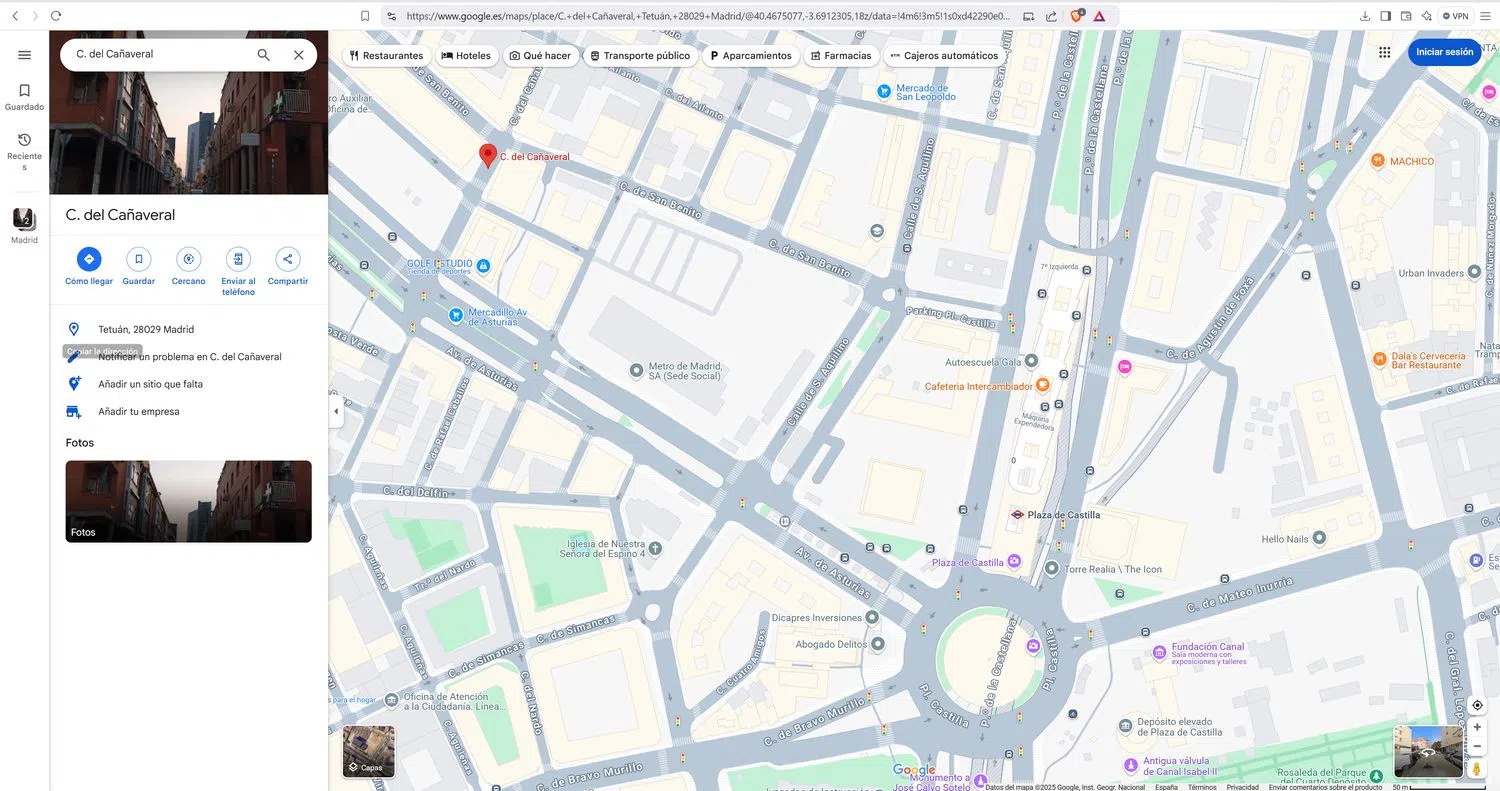Image resolution: width=1500 pixels, height=791 pixels.
Task: Click Metro de Madrid Sede Social marker
Action: [x=636, y=371]
